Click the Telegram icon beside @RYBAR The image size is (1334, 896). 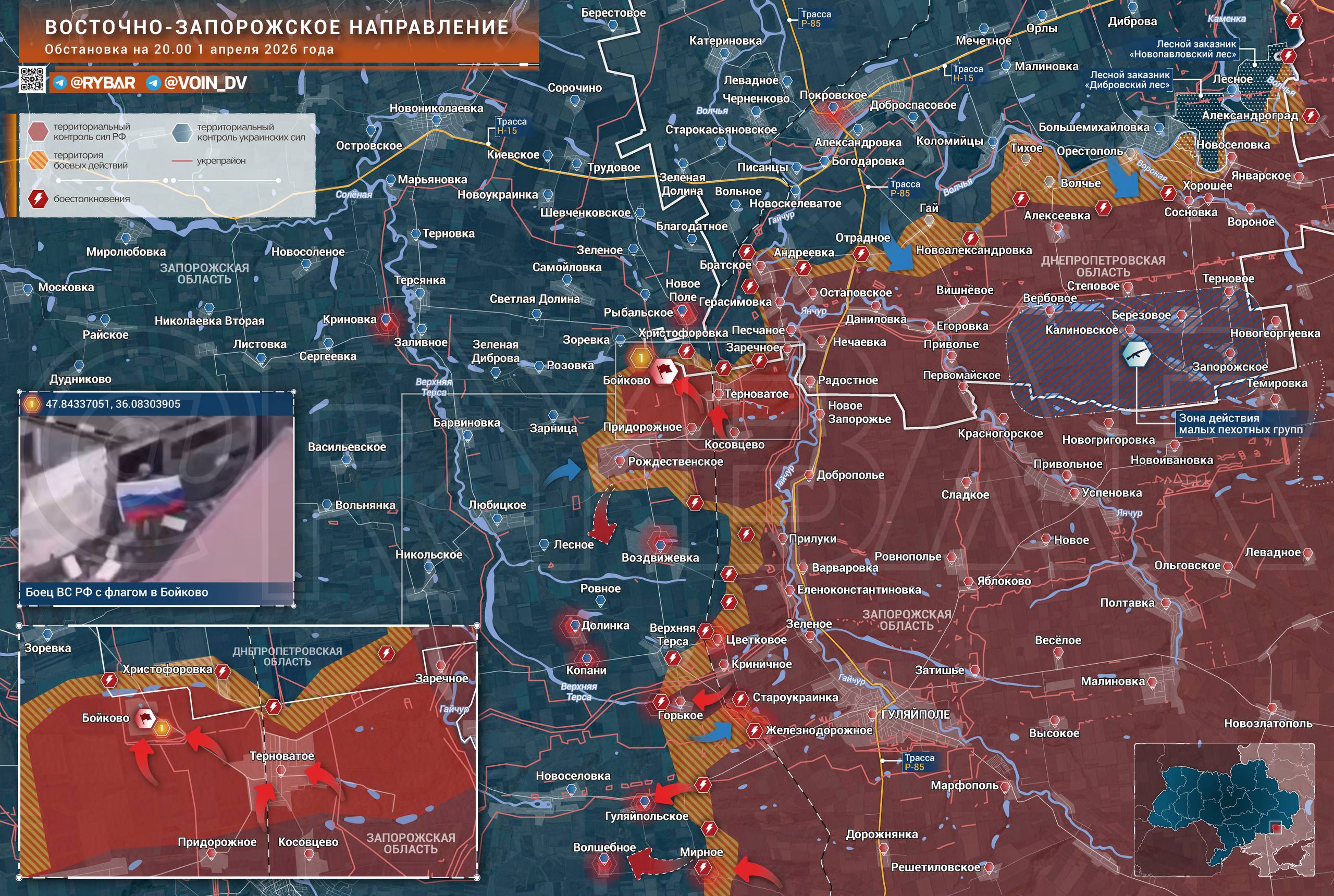click(59, 83)
